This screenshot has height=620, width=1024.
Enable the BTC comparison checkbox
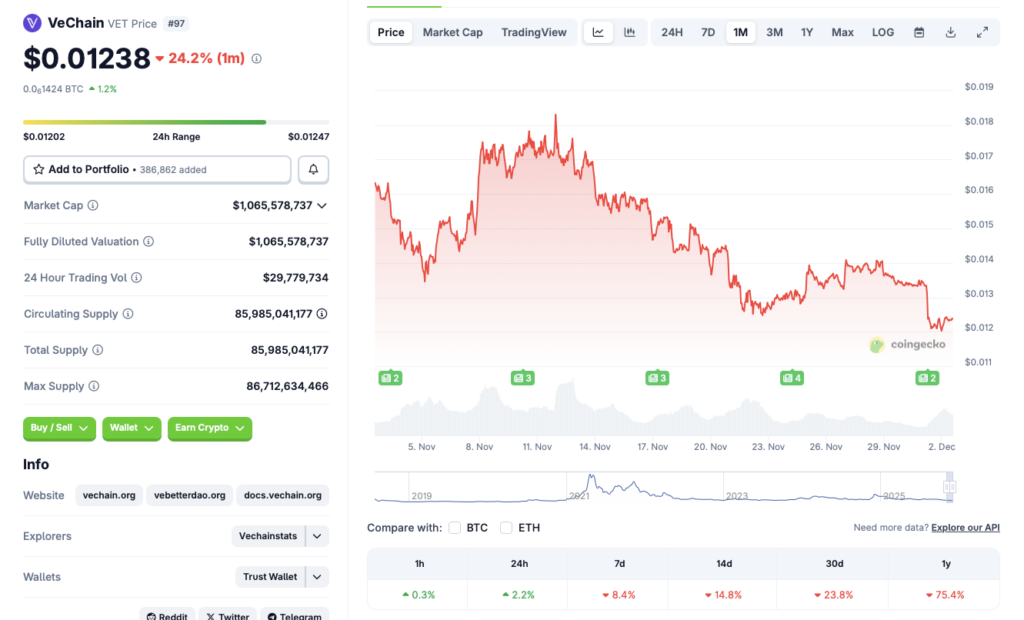coord(455,527)
